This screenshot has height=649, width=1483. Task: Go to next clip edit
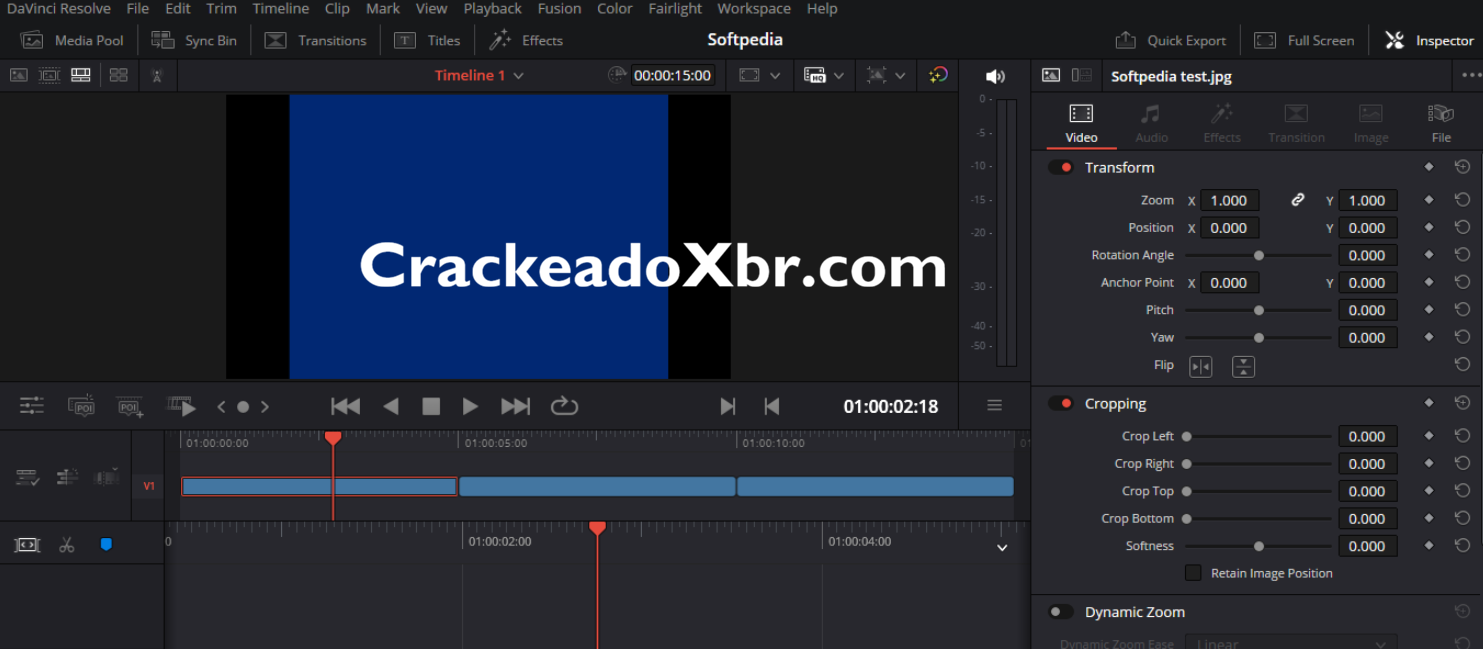tap(728, 406)
